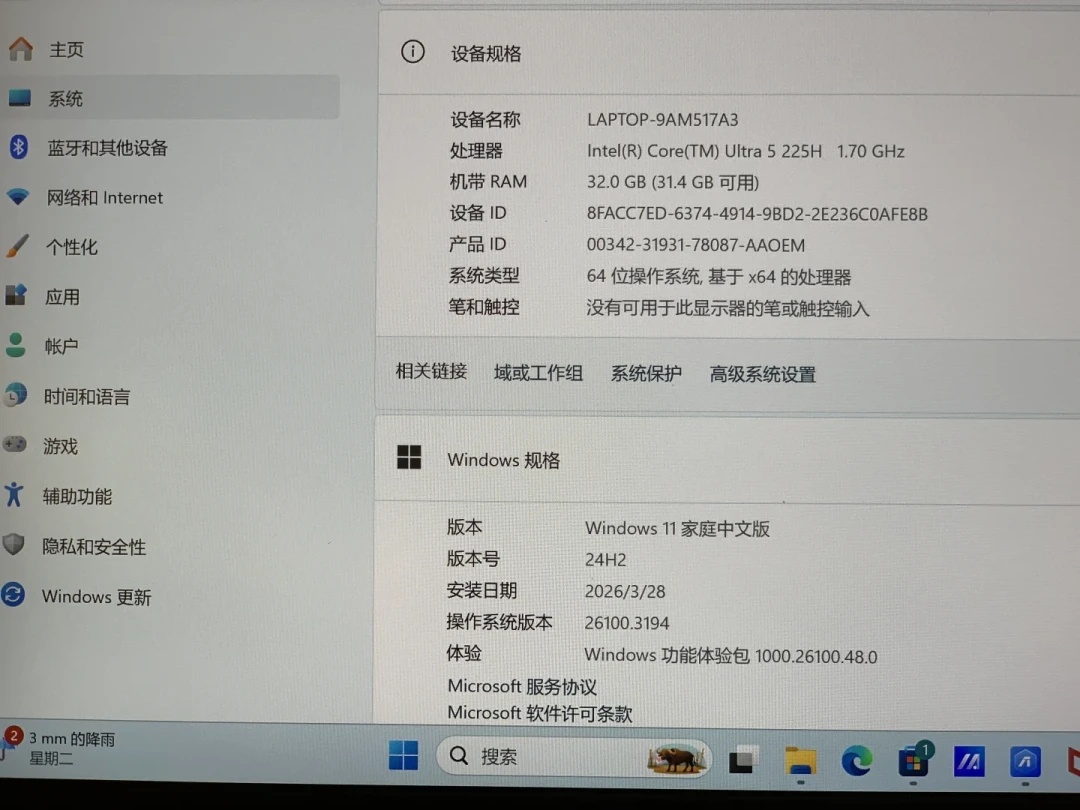Collapse the Windows 规格 section header
Image resolution: width=1080 pixels, height=810 pixels.
tap(728, 458)
